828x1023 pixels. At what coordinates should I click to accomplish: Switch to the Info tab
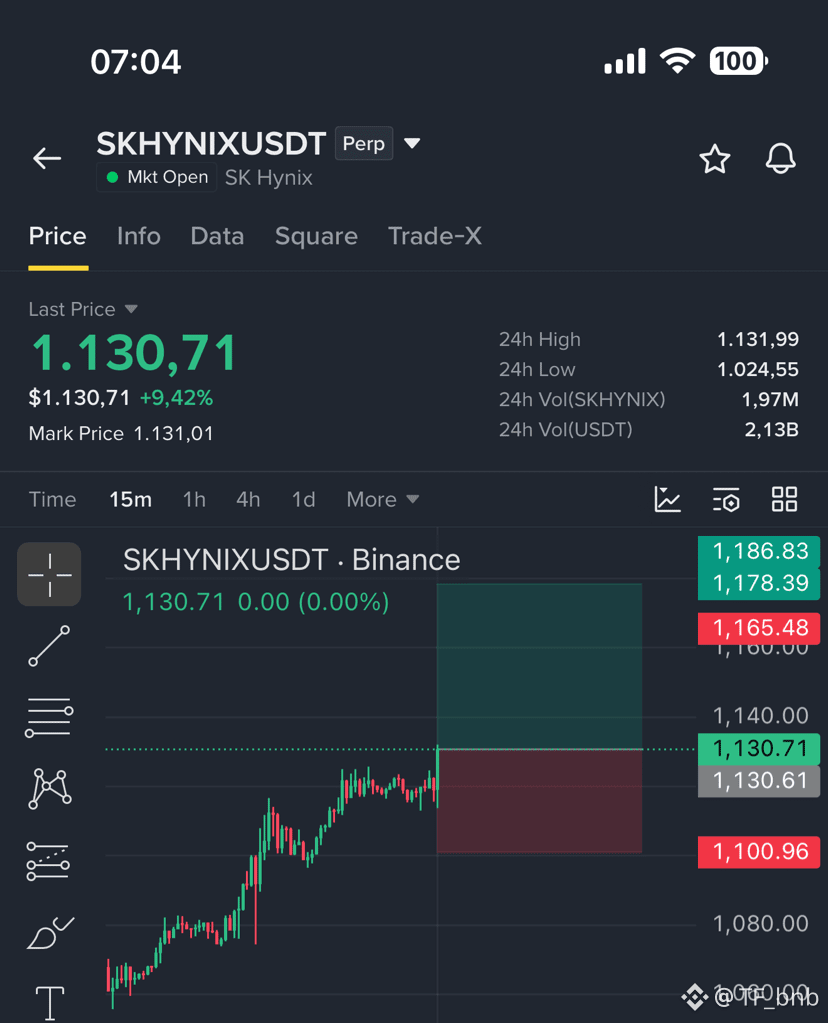[138, 236]
